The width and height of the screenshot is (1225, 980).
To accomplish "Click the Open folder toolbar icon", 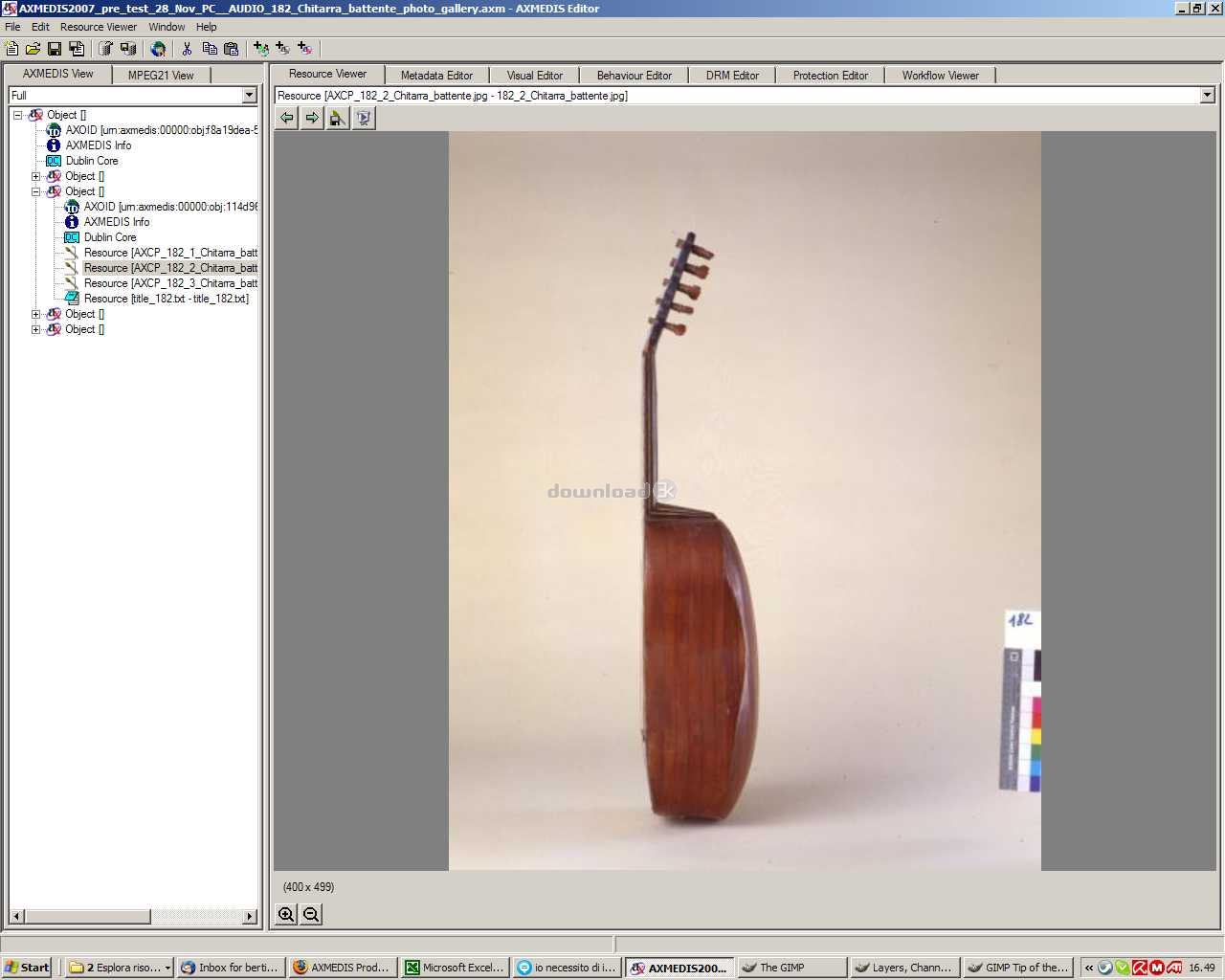I will pyautogui.click(x=33, y=49).
